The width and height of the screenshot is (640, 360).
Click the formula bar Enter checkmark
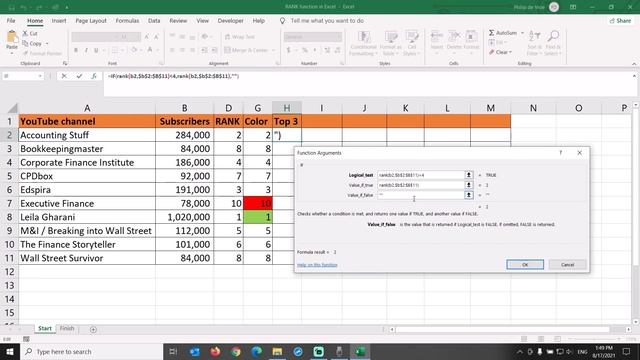[79, 76]
